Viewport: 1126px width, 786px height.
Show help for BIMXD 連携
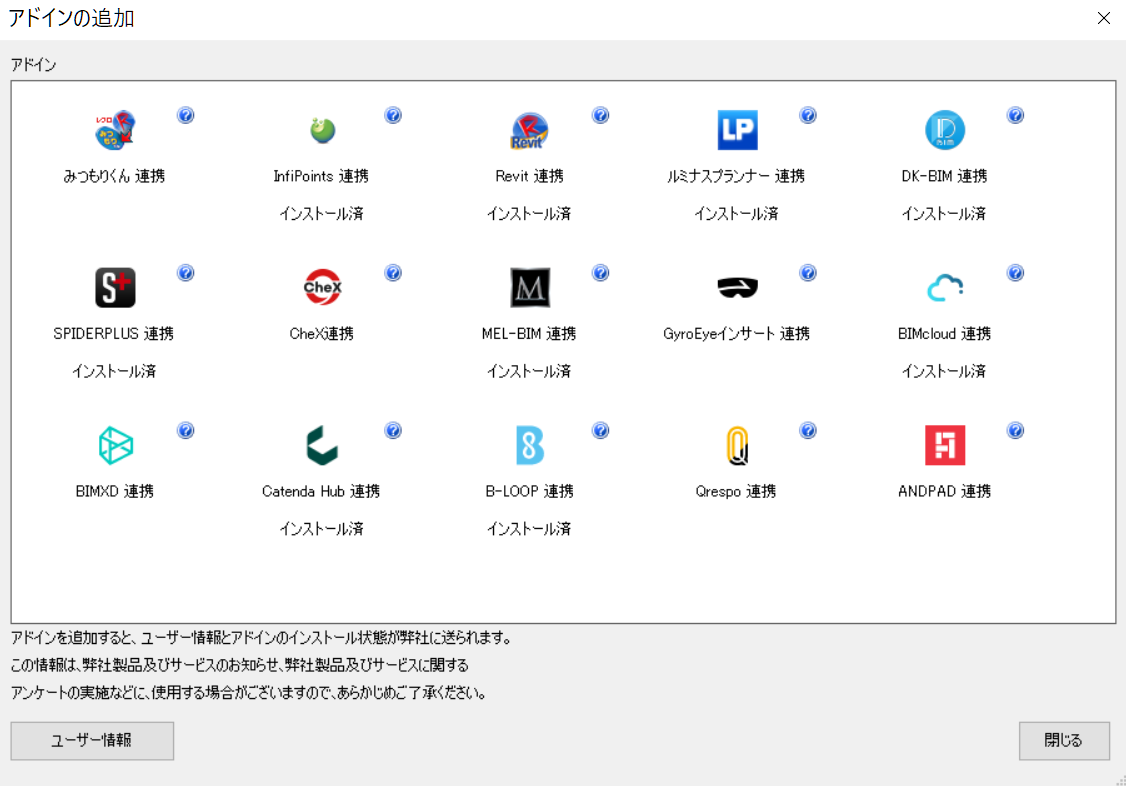185,430
